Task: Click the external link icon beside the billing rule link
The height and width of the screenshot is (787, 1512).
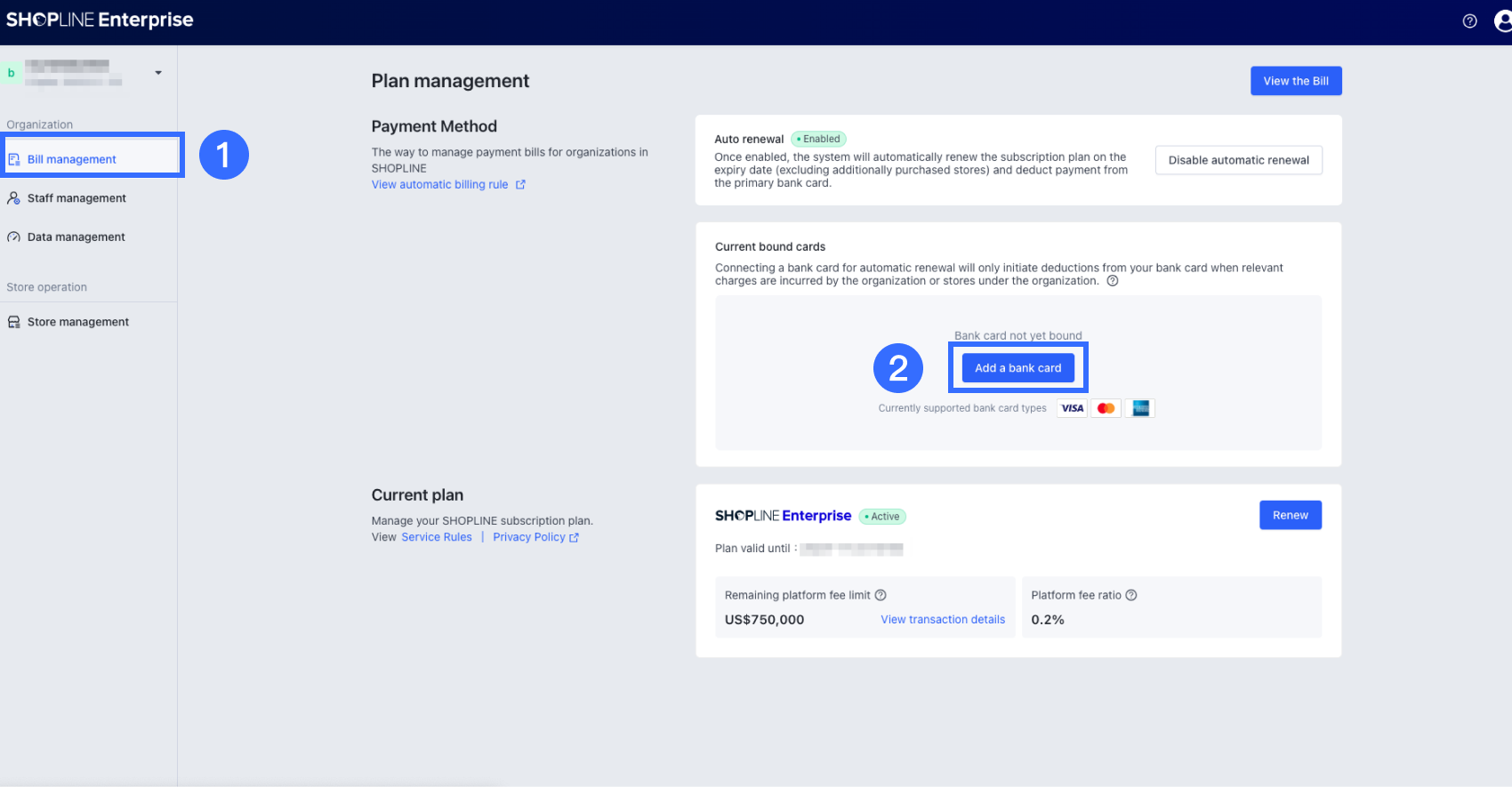Action: (520, 185)
